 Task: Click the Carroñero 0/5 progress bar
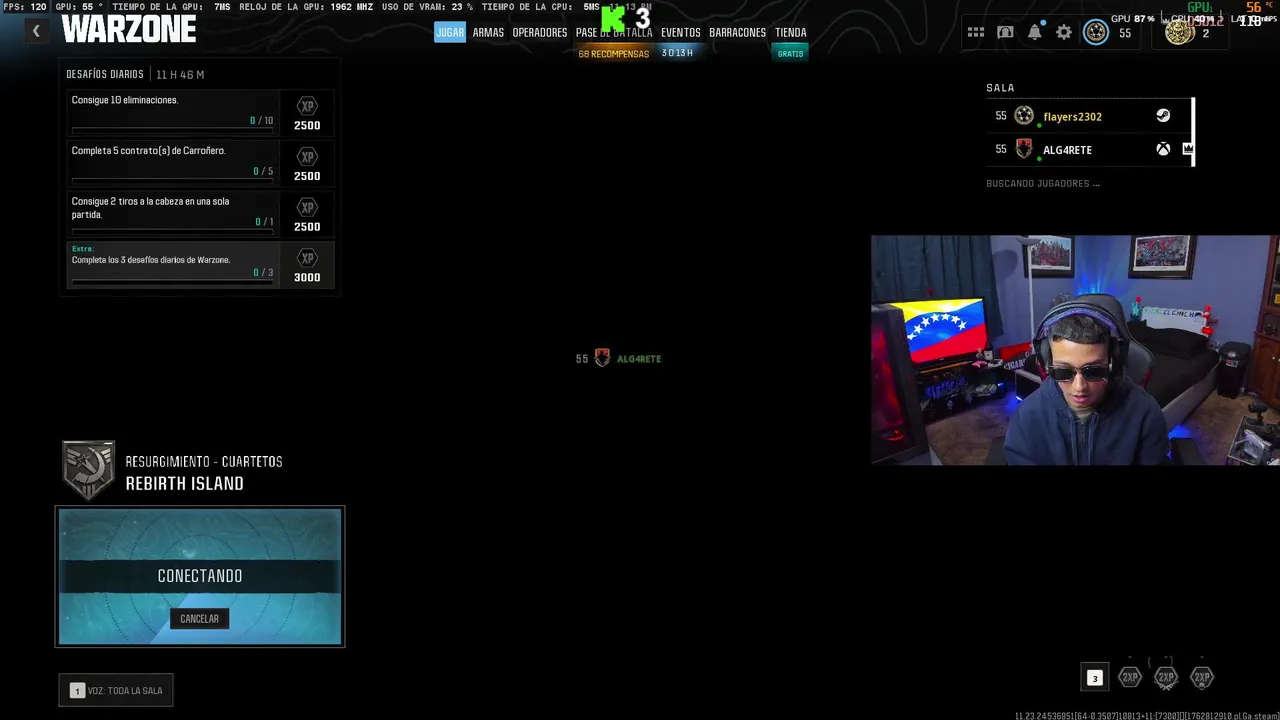pos(172,181)
